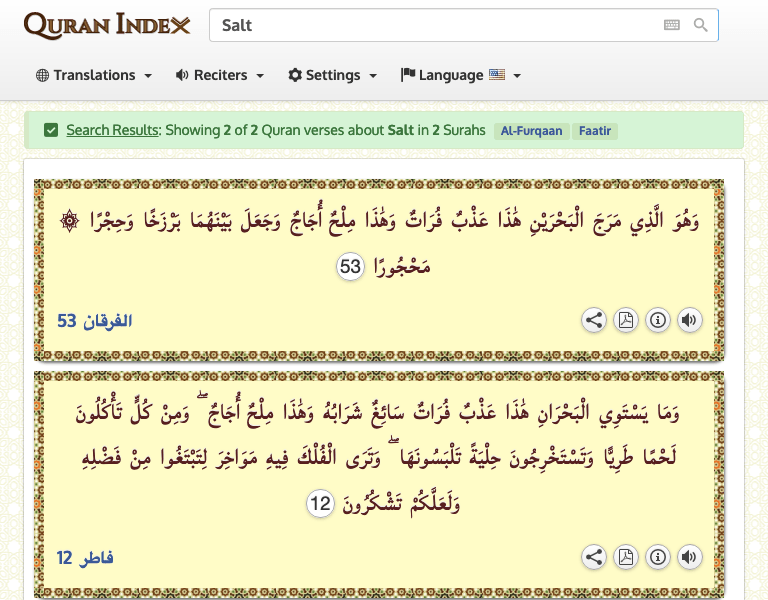Filter by Al-Furqaan surah tag

click(x=531, y=131)
